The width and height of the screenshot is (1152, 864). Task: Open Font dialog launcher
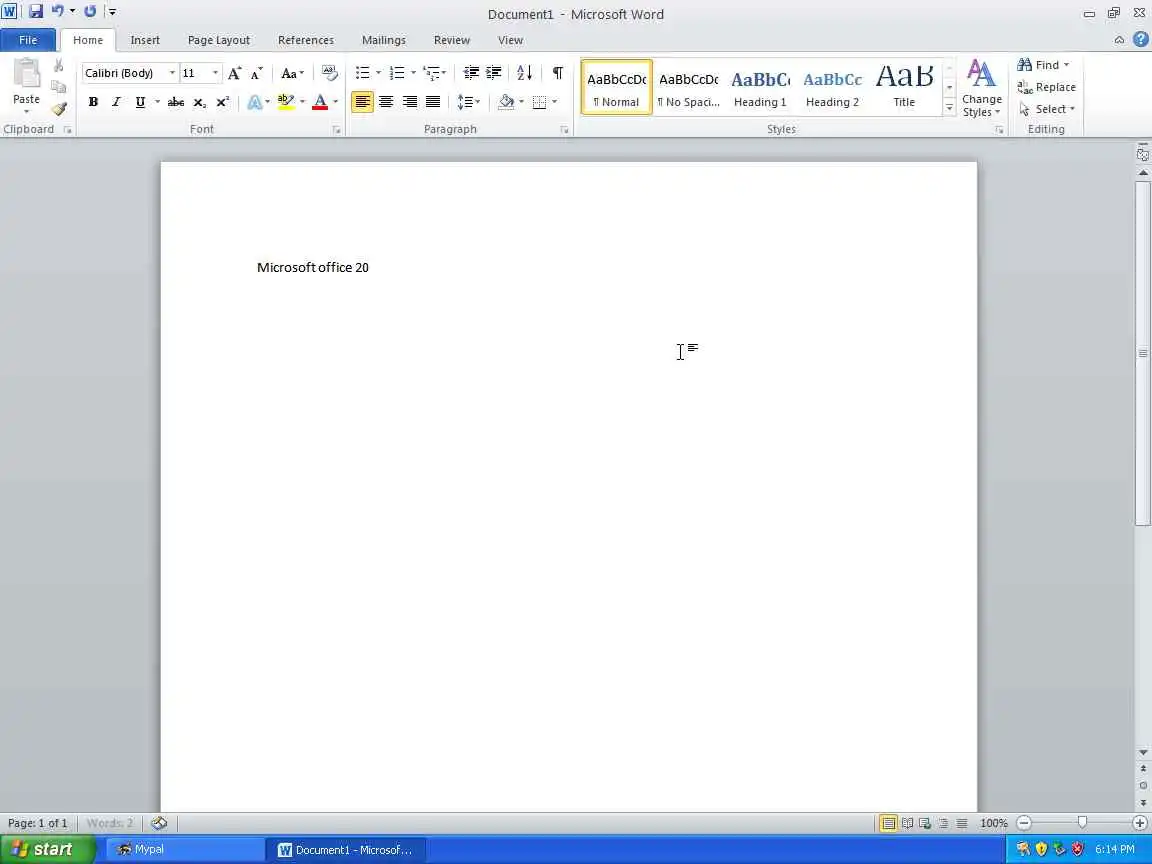click(336, 130)
